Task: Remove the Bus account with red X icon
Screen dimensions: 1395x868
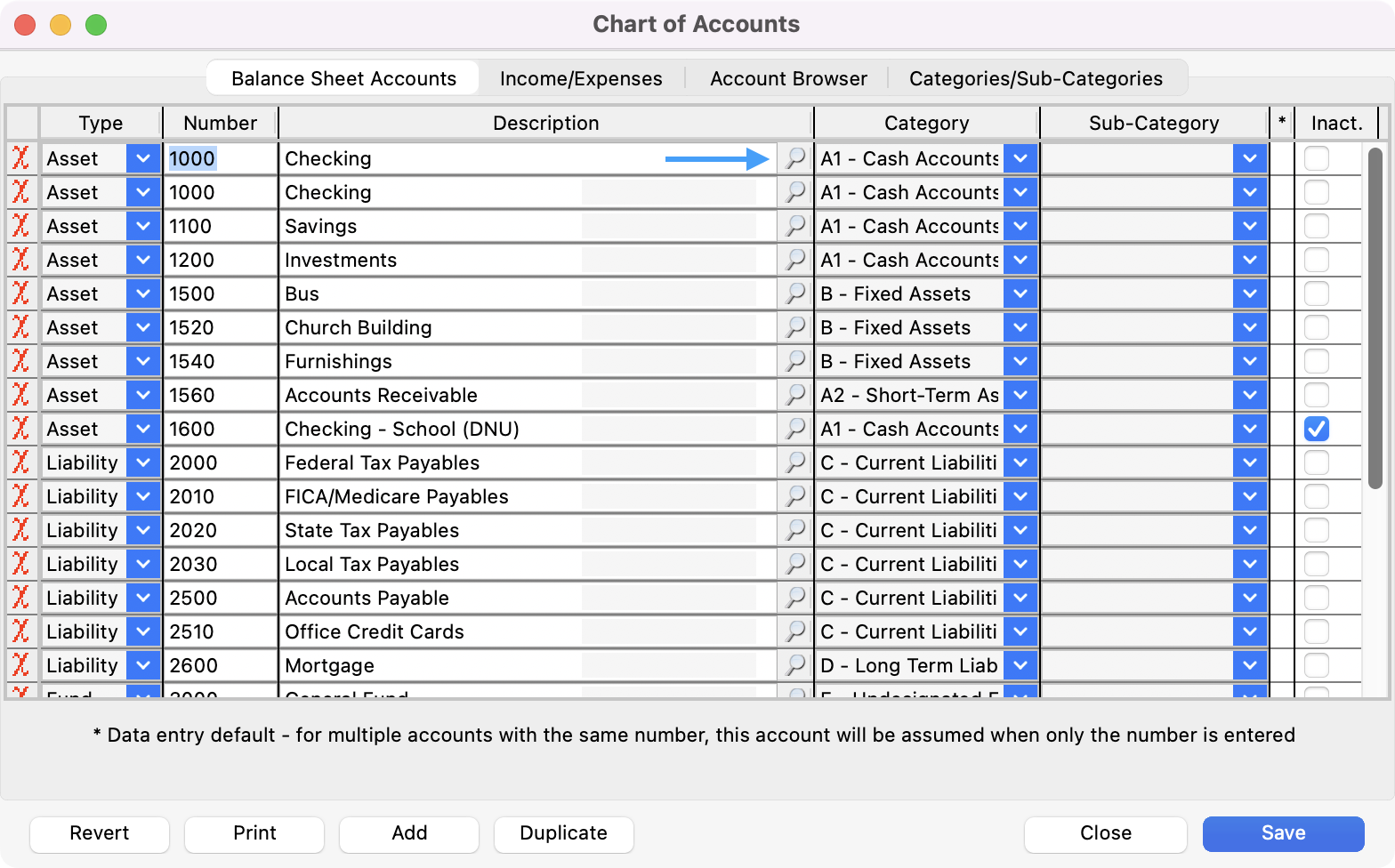Action: point(20,293)
